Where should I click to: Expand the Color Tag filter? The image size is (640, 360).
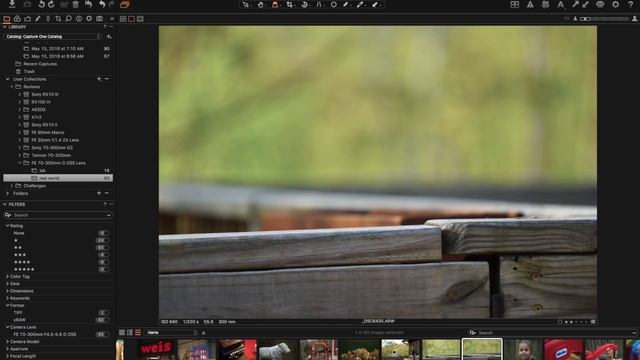point(7,277)
